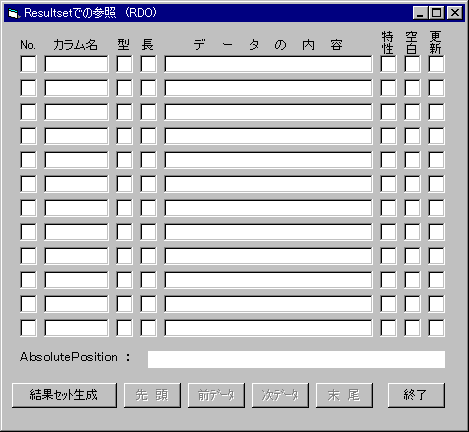Image resolution: width=469 pixels, height=432 pixels.
Task: Click the 終了 button to exit
Action: point(416,395)
